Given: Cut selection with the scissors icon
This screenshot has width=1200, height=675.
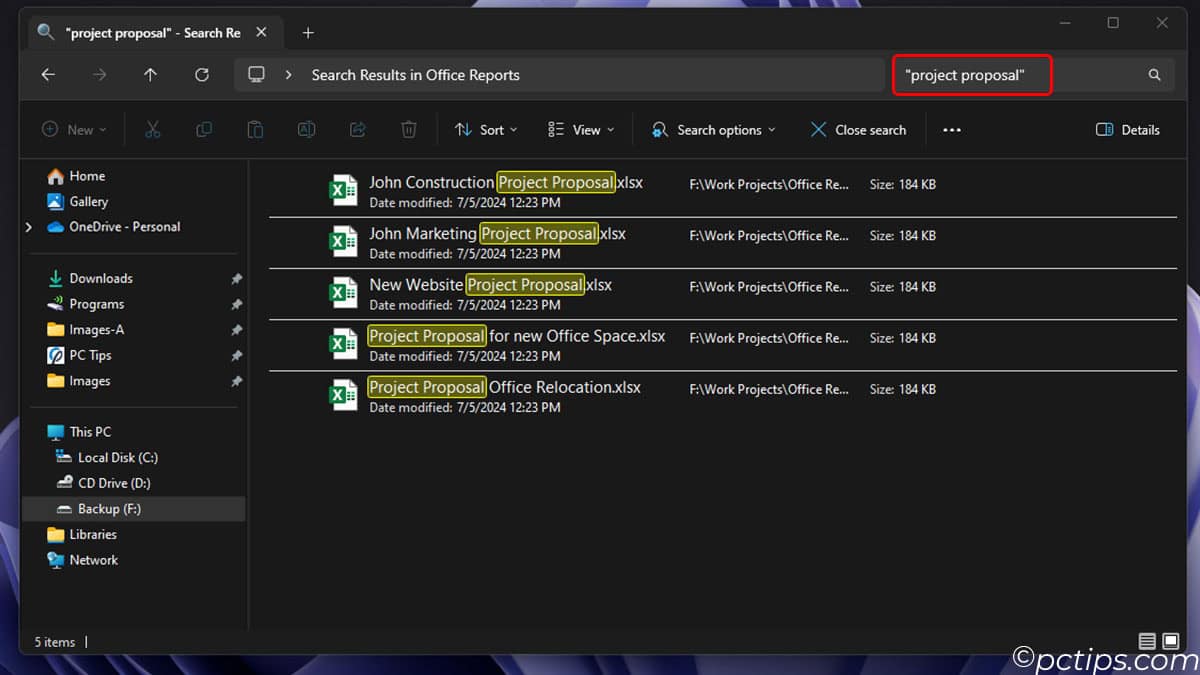Looking at the screenshot, I should click(x=152, y=129).
